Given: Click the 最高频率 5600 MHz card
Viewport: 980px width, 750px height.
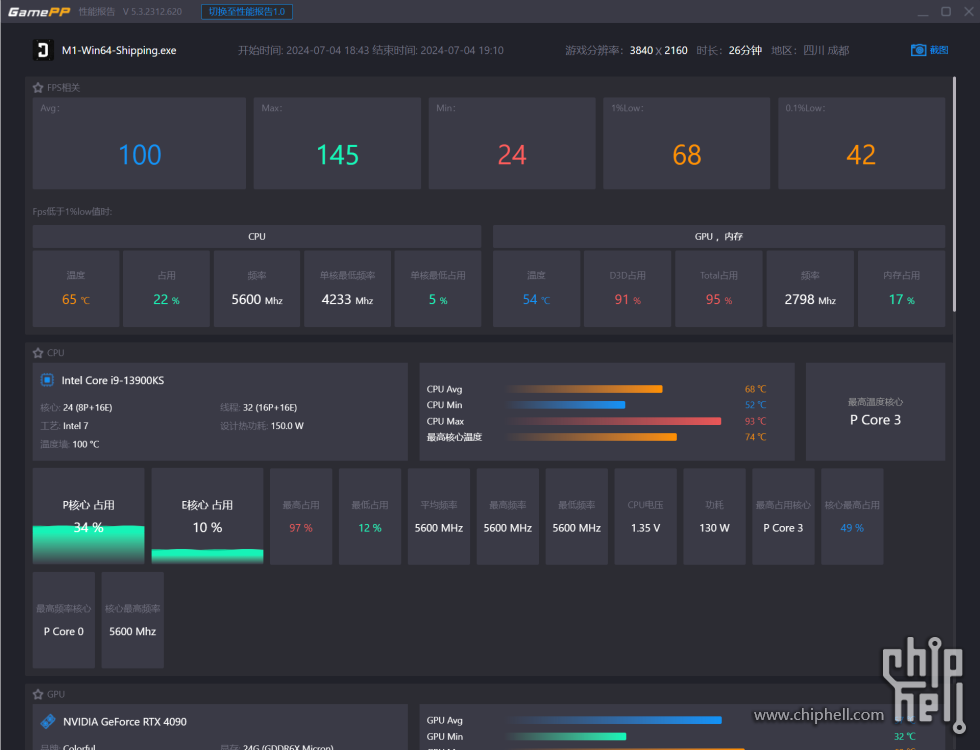Looking at the screenshot, I should [508, 516].
